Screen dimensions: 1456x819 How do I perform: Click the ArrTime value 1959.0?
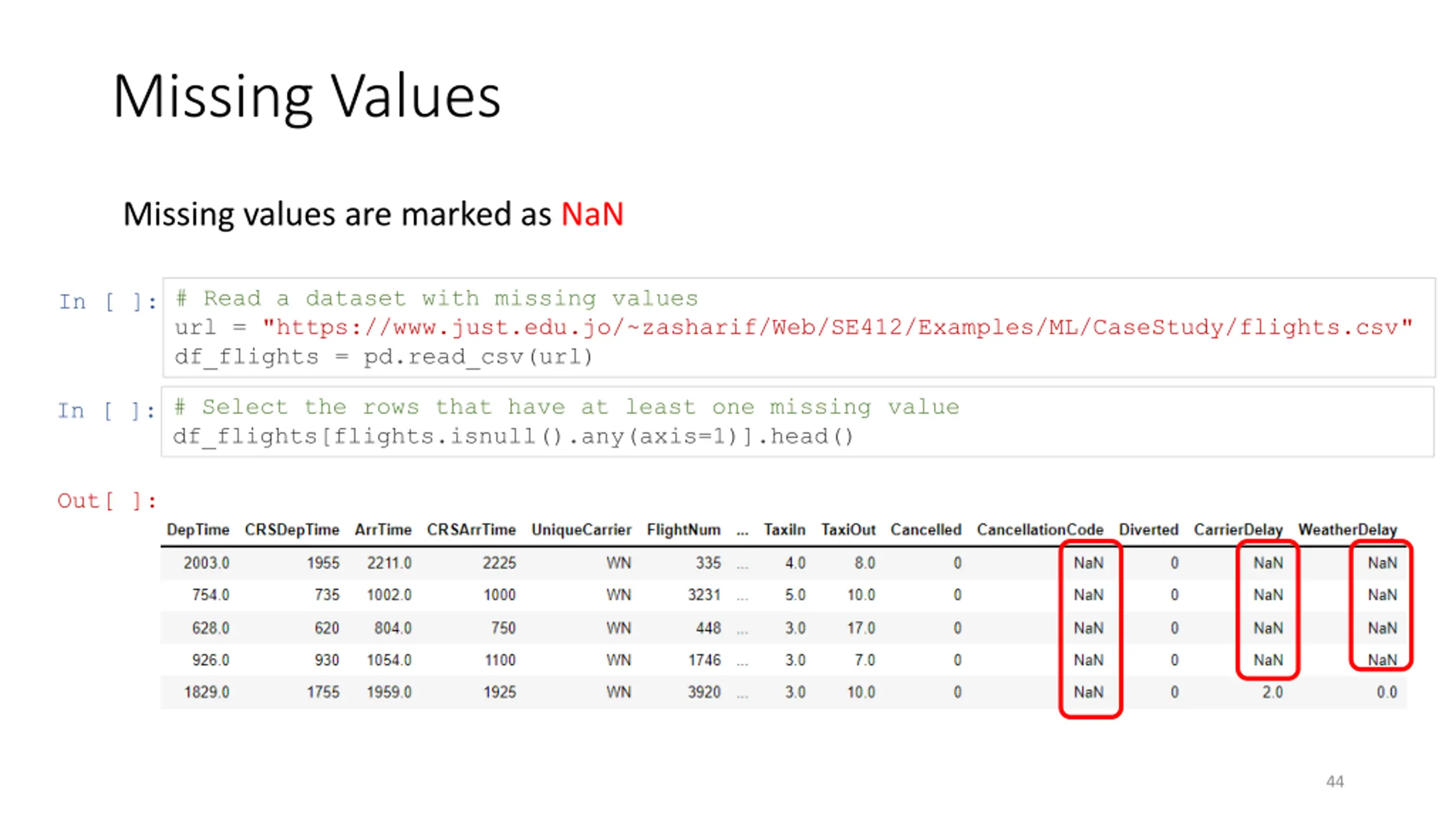point(389,692)
